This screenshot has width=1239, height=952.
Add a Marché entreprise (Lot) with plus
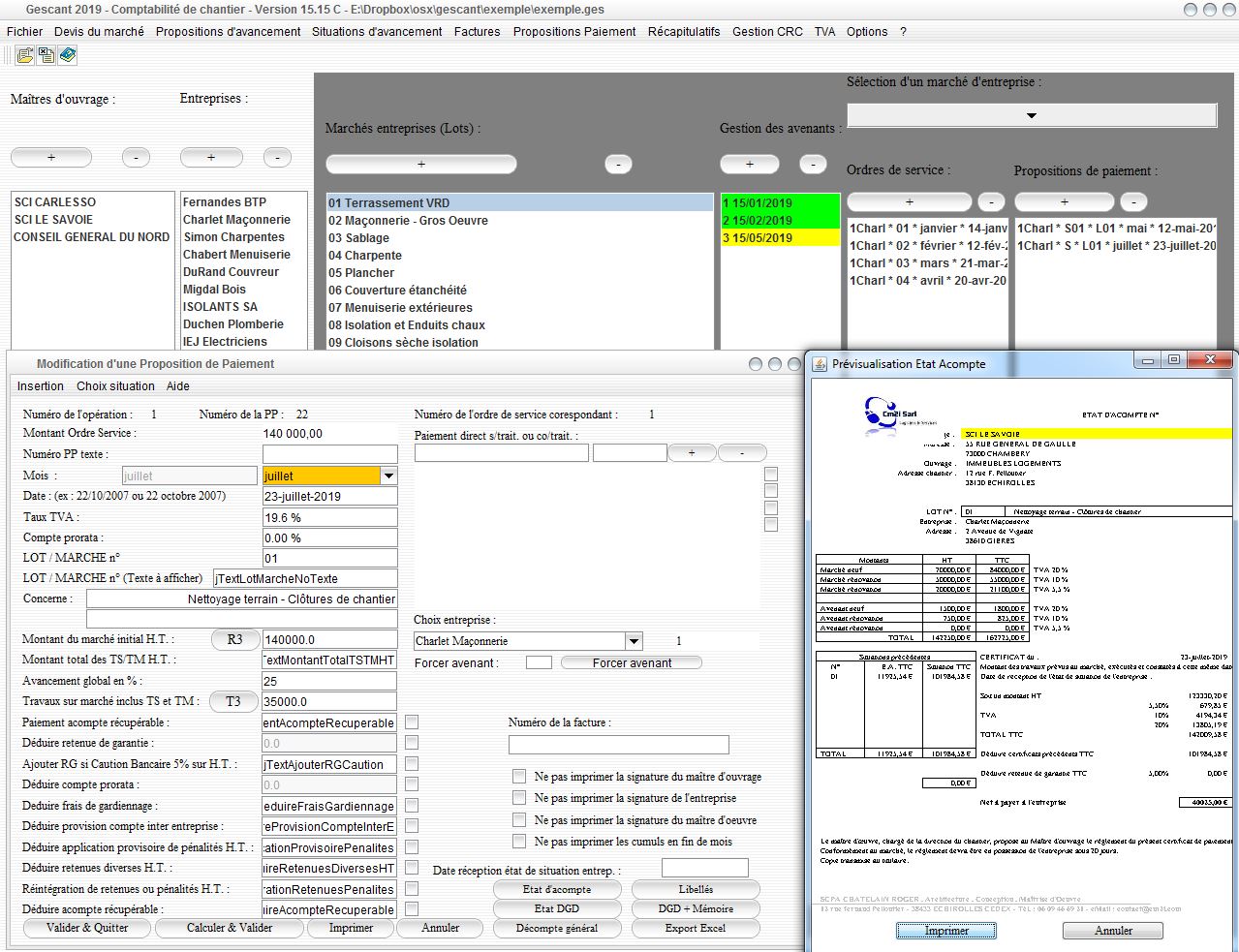tap(420, 165)
